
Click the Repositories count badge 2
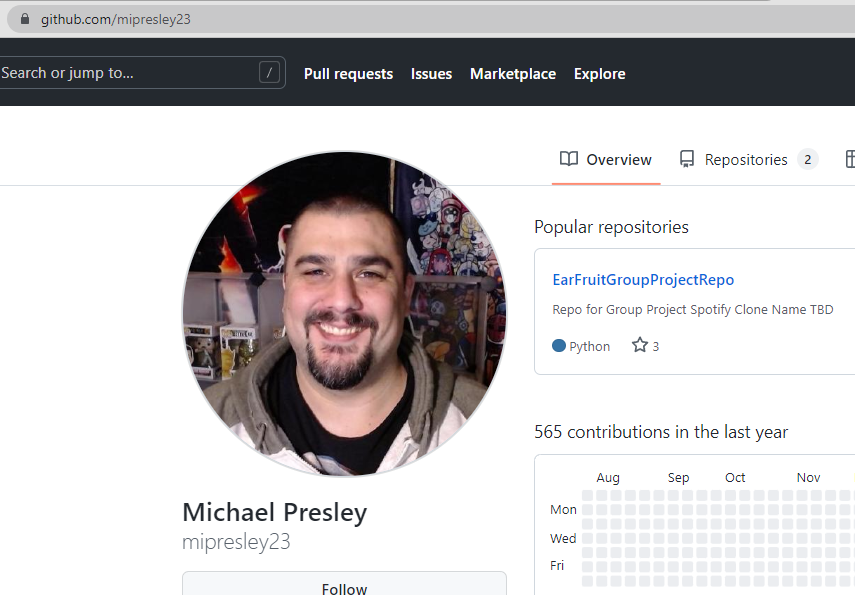[x=808, y=160]
